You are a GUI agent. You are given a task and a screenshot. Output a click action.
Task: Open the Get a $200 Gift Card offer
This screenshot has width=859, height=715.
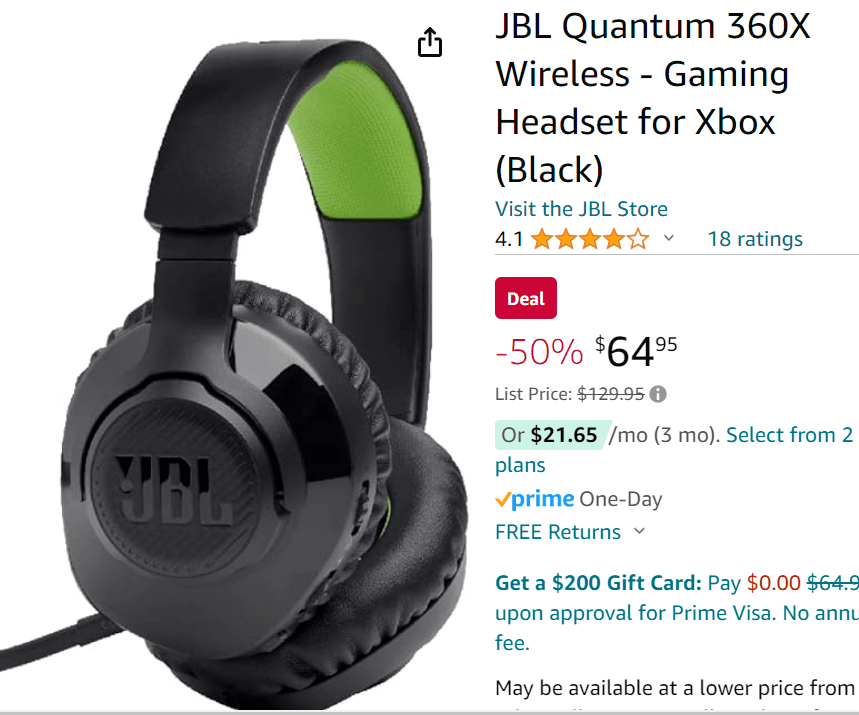598,583
